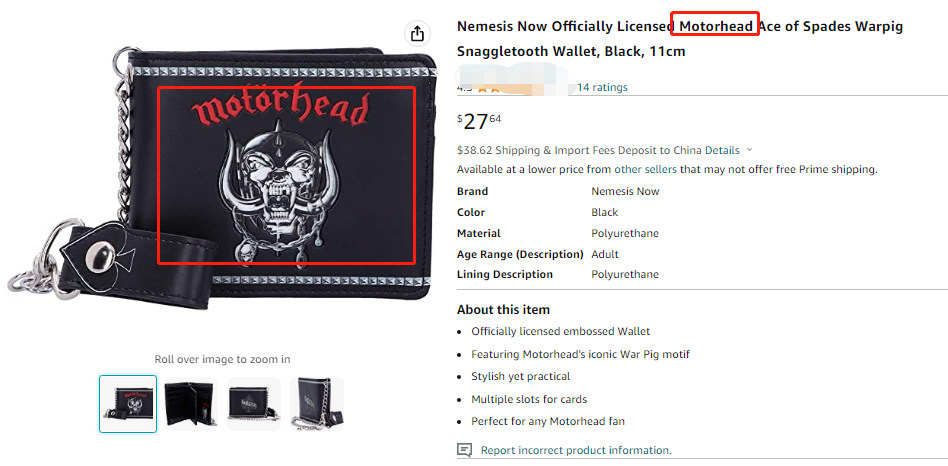Select the second thumbnail showing the open wallet
Image resolution: width=948 pixels, height=466 pixels.
tap(190, 403)
